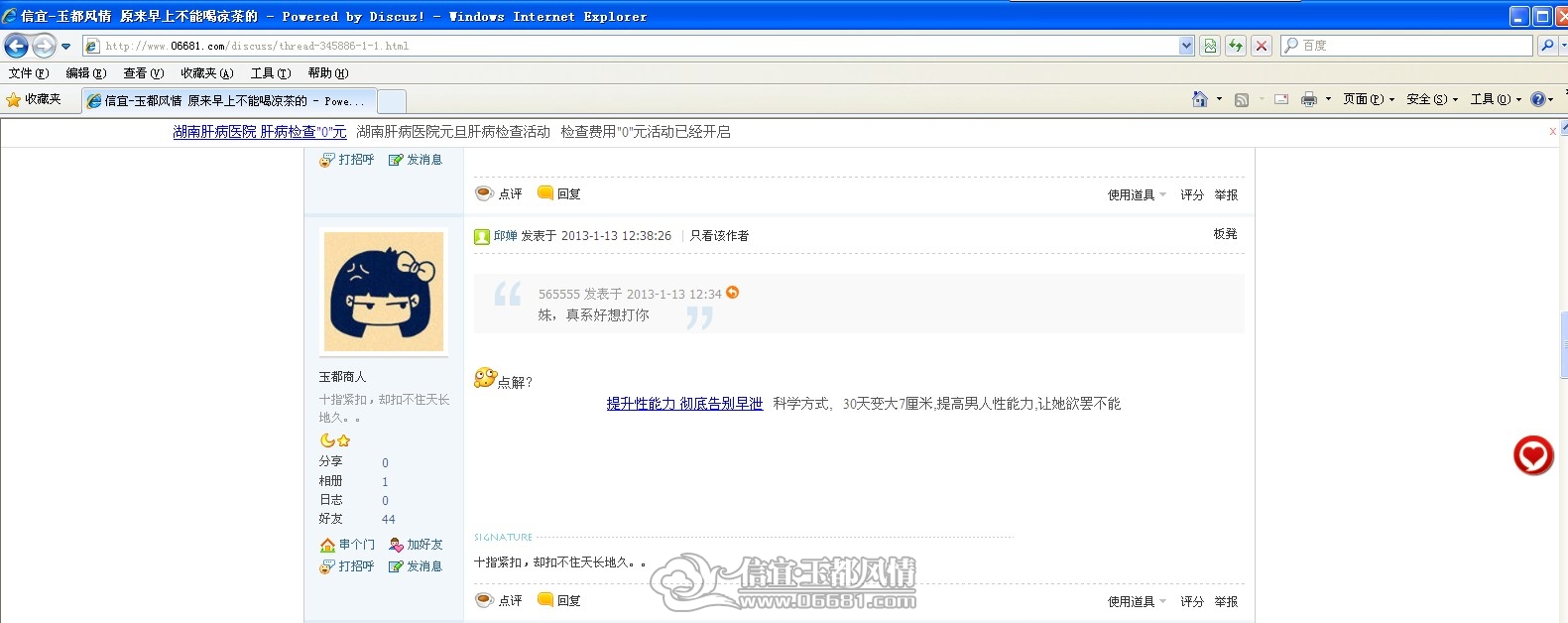The width and height of the screenshot is (1568, 623).
Task: Click the 板凳 floor label
Action: [1225, 234]
